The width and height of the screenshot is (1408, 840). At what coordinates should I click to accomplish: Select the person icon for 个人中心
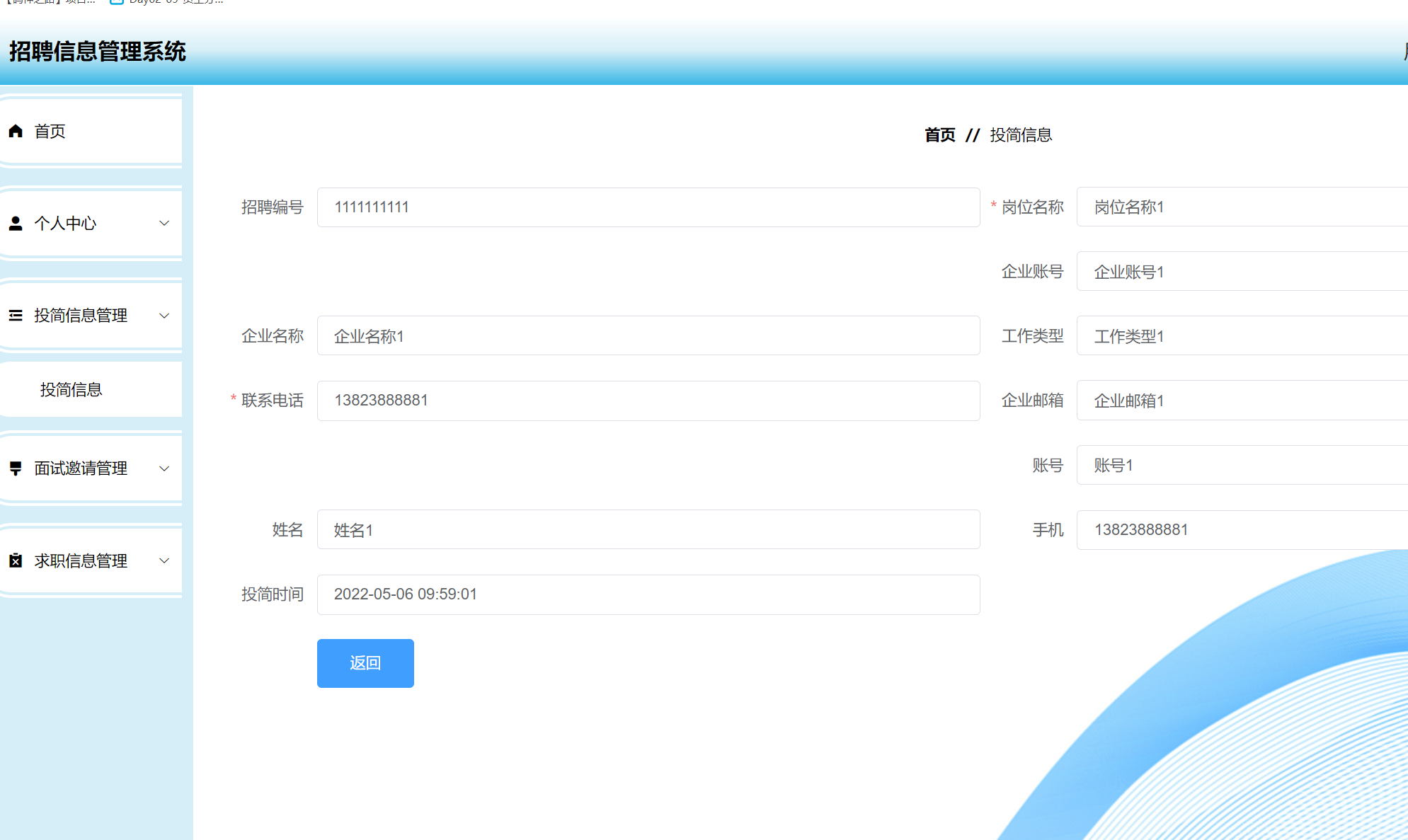[x=16, y=223]
